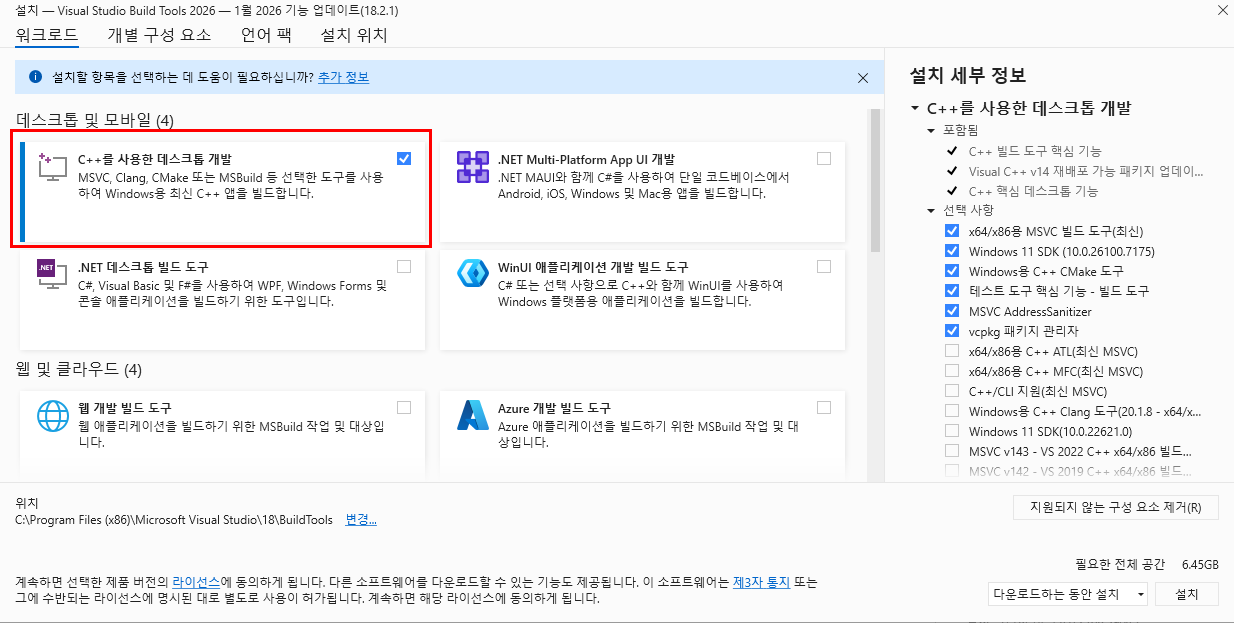Disable MSVC AddressSanitizer component
Screen dimensions: 1234x623
(951, 311)
